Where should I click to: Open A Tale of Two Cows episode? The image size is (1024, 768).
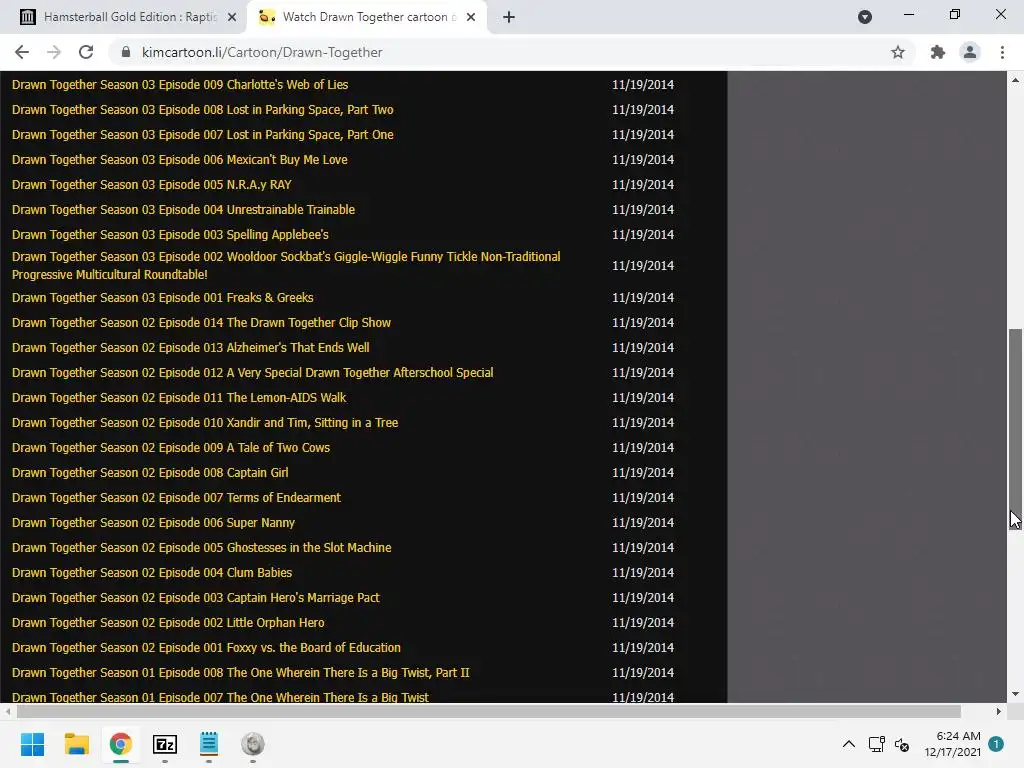tap(171, 447)
